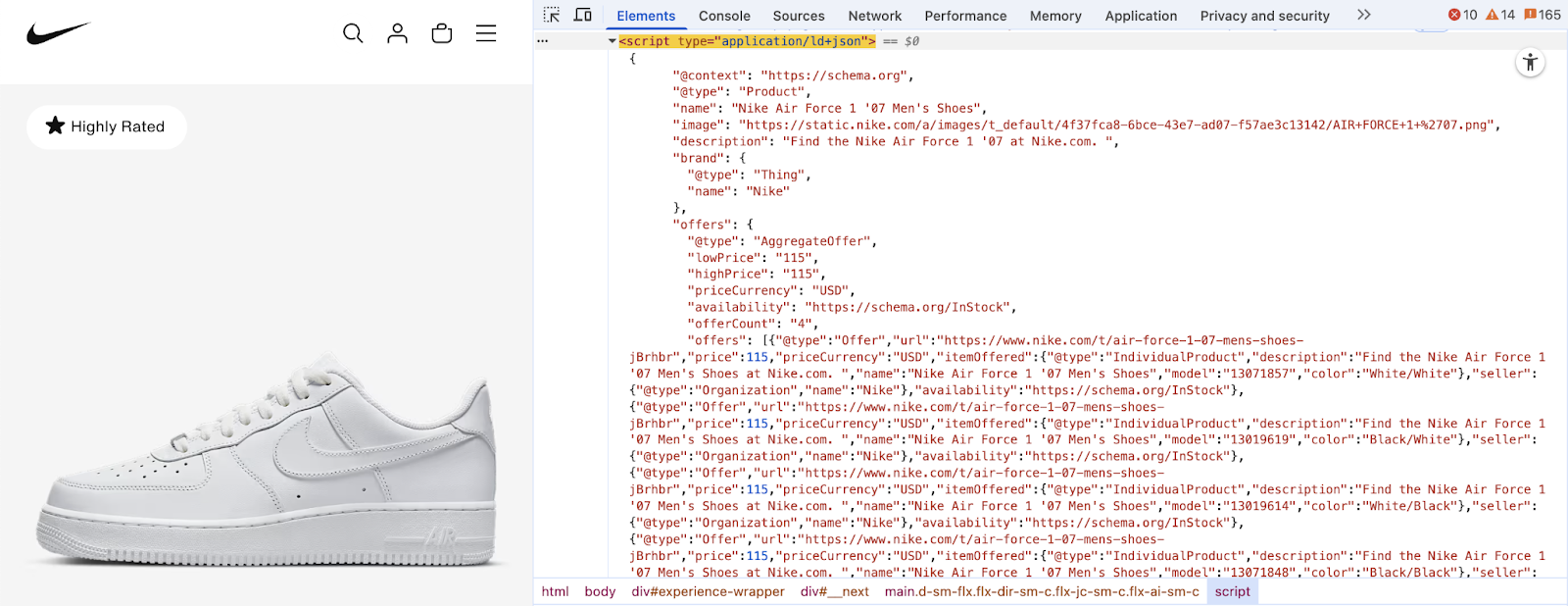Select div#experience-wrapper in breadcrumb
The image size is (1568, 606).
pos(708,591)
